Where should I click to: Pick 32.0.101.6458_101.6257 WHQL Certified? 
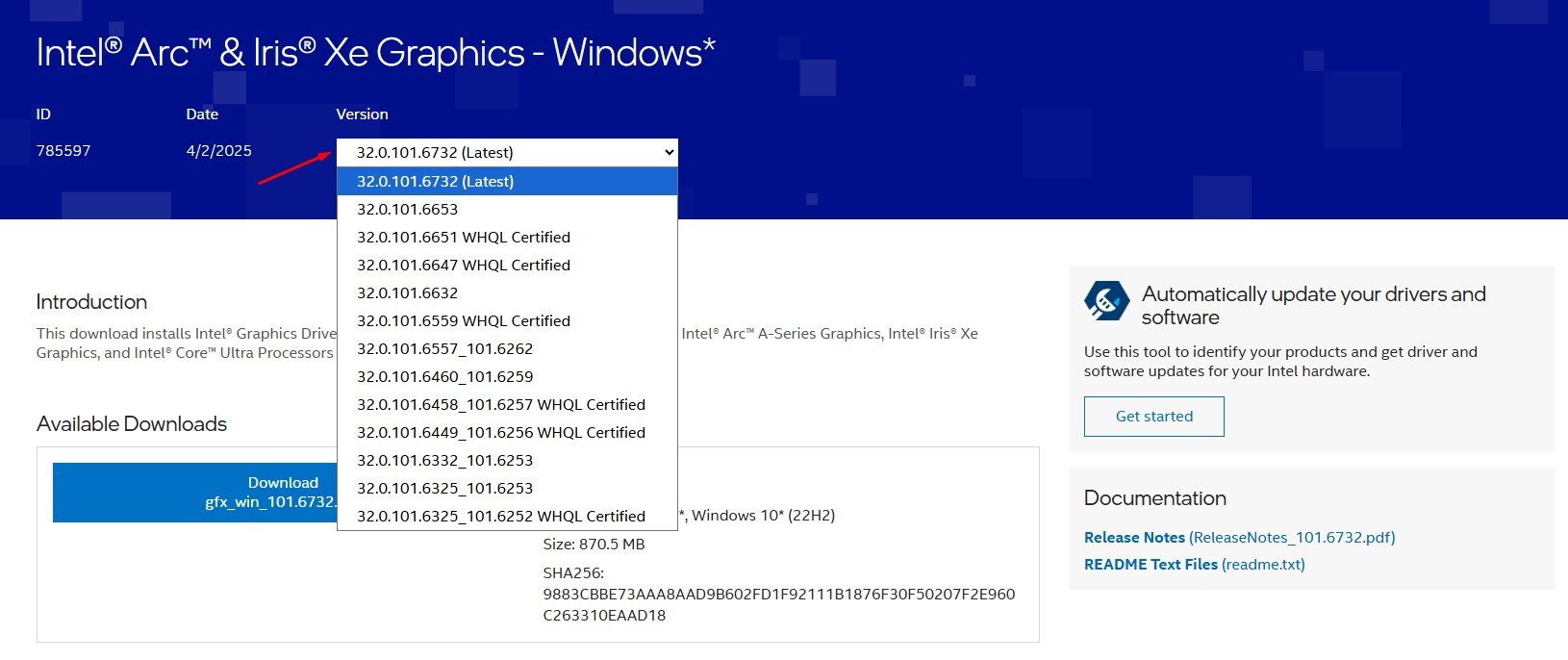(507, 404)
